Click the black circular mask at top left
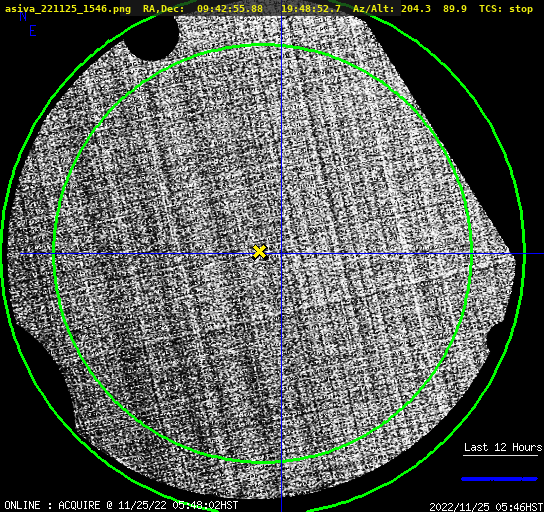 click(151, 37)
